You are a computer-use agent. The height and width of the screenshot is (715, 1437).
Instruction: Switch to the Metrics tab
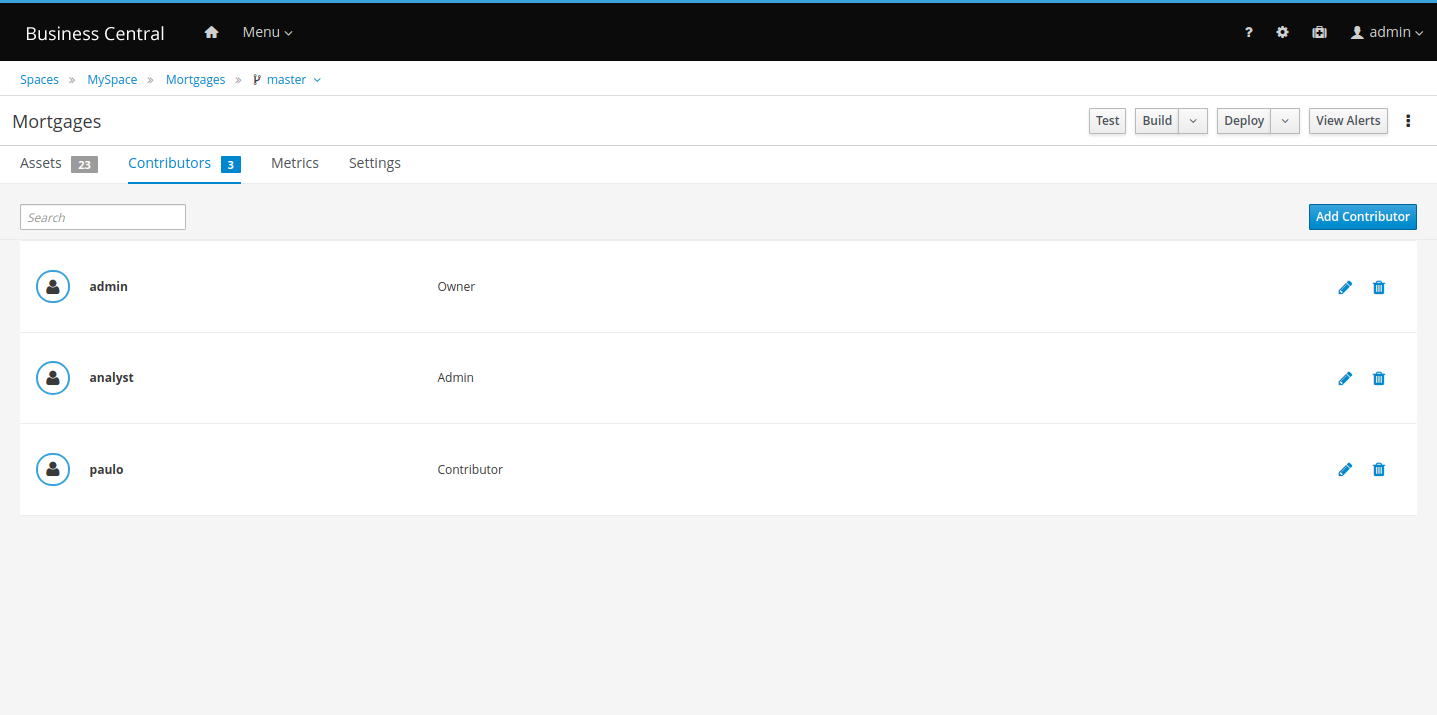pyautogui.click(x=295, y=163)
